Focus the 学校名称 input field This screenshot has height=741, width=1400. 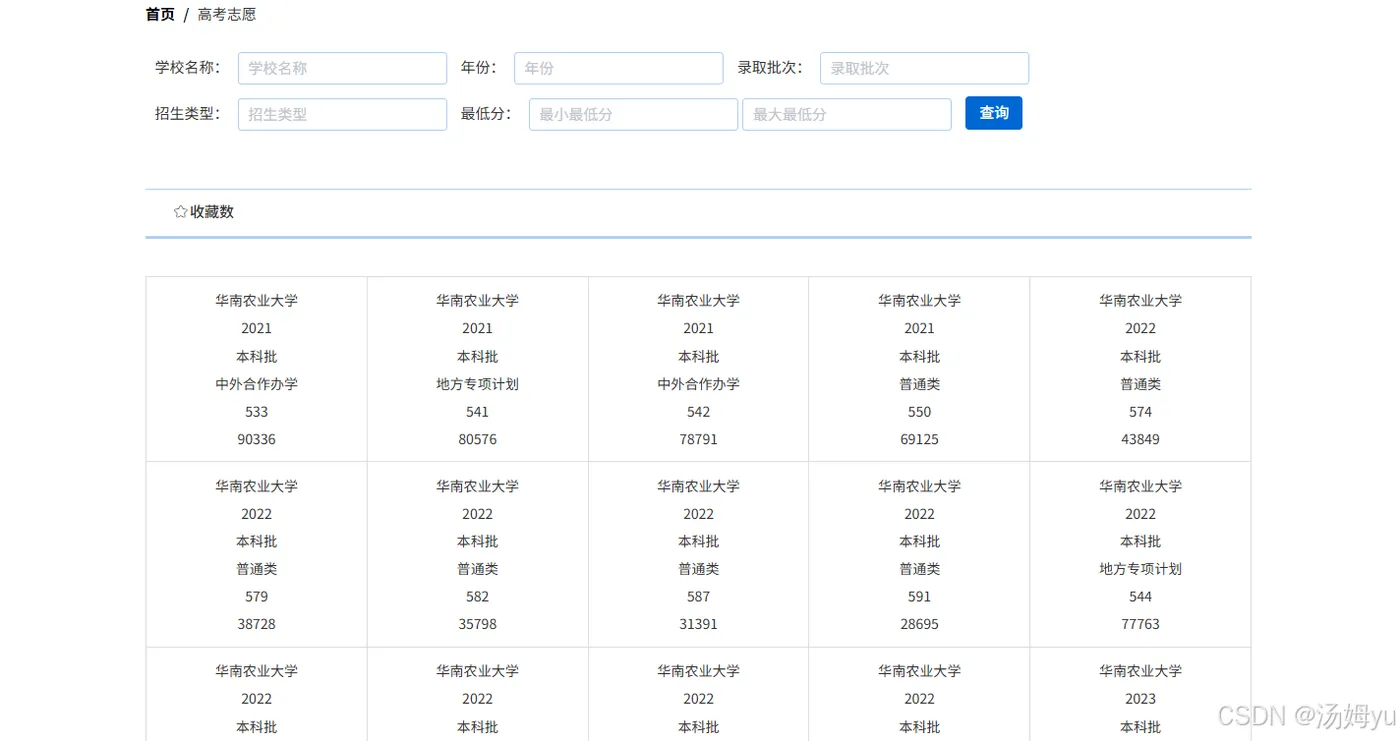(342, 68)
